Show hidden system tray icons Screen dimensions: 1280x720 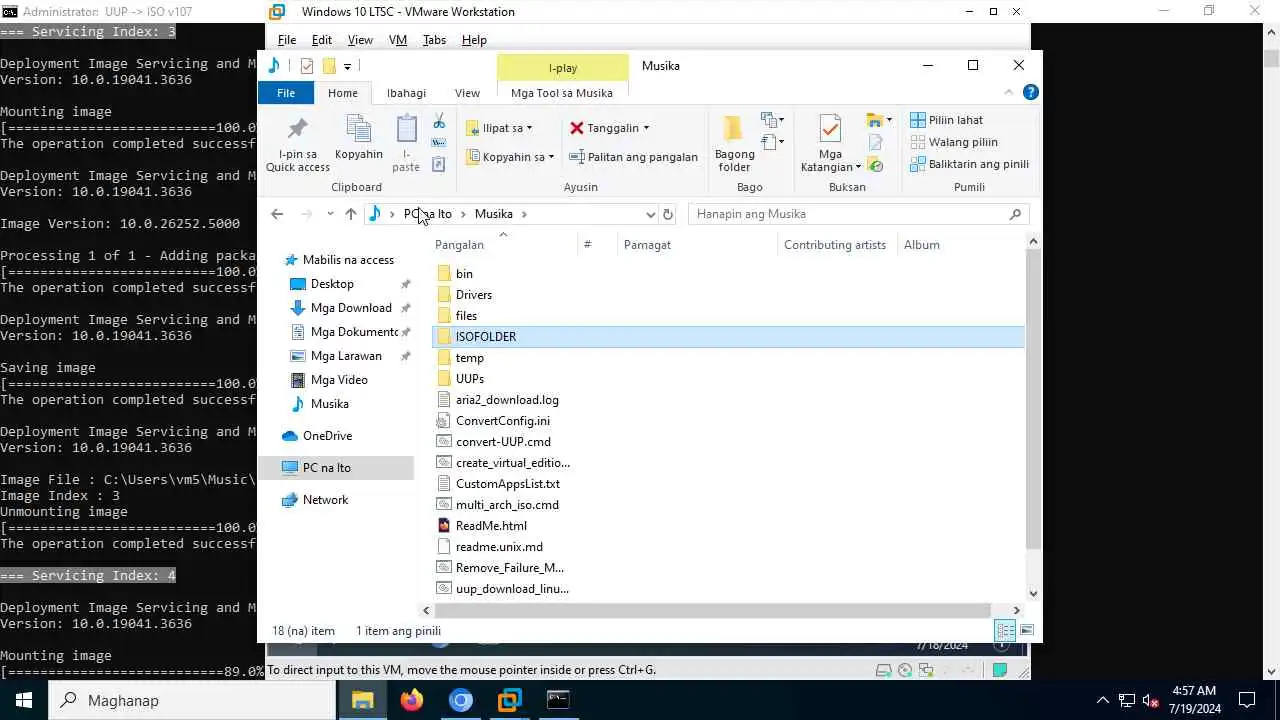pyautogui.click(x=1102, y=700)
